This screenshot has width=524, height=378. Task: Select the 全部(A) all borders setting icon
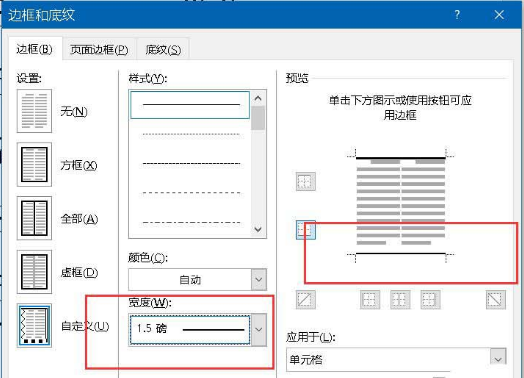click(x=34, y=218)
